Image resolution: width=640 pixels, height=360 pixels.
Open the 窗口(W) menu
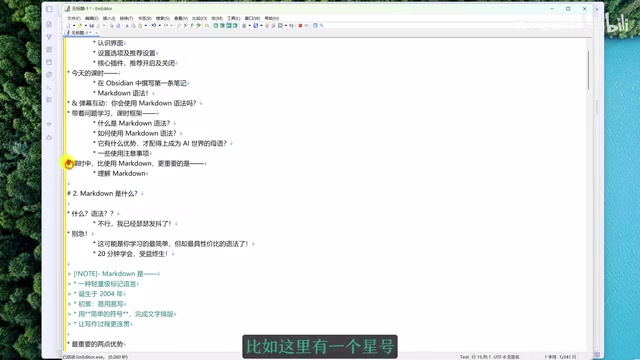(252, 18)
